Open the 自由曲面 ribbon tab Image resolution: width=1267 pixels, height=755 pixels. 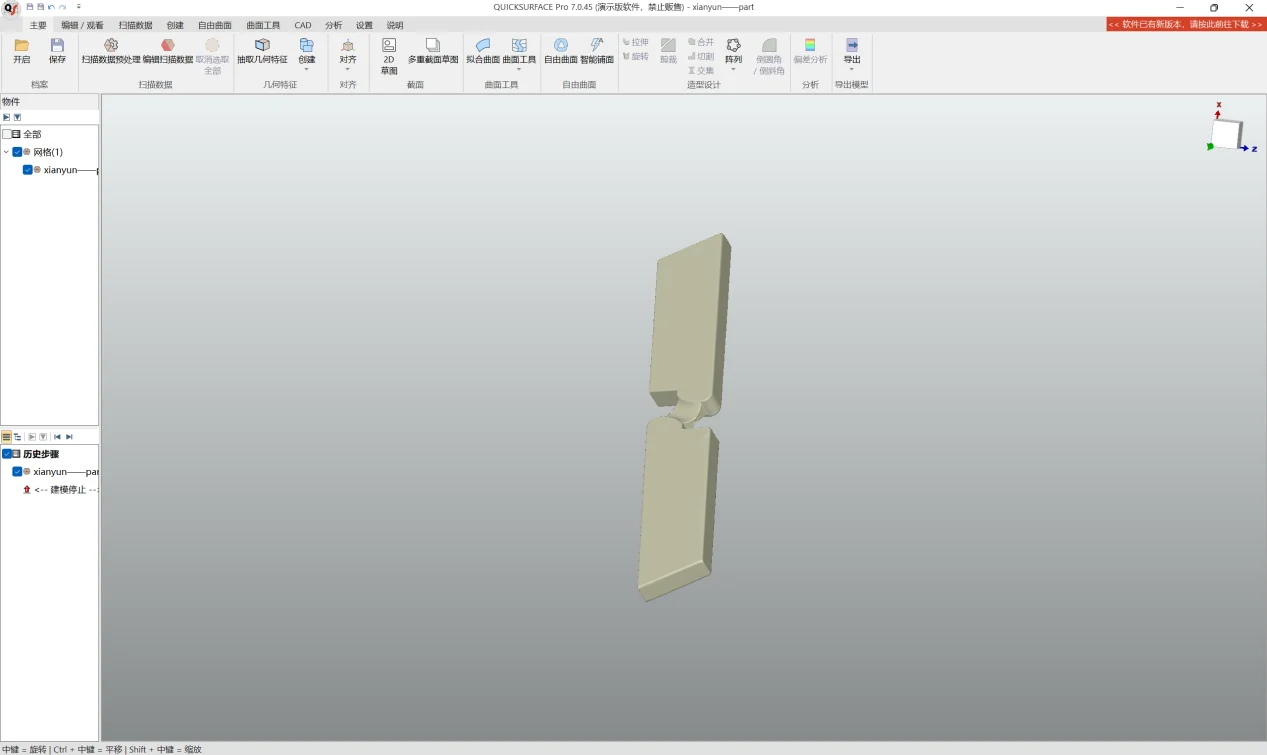pyautogui.click(x=214, y=25)
